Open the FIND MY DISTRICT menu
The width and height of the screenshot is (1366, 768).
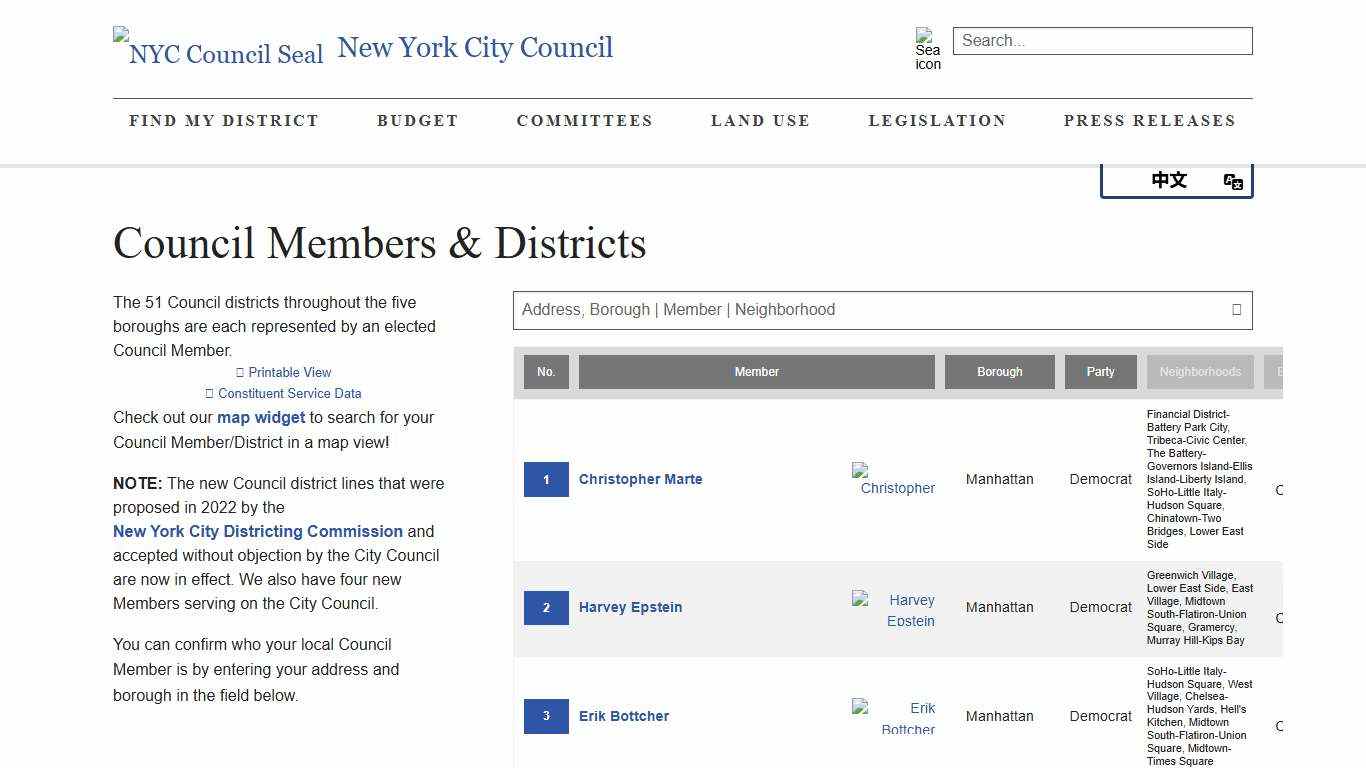[224, 120]
